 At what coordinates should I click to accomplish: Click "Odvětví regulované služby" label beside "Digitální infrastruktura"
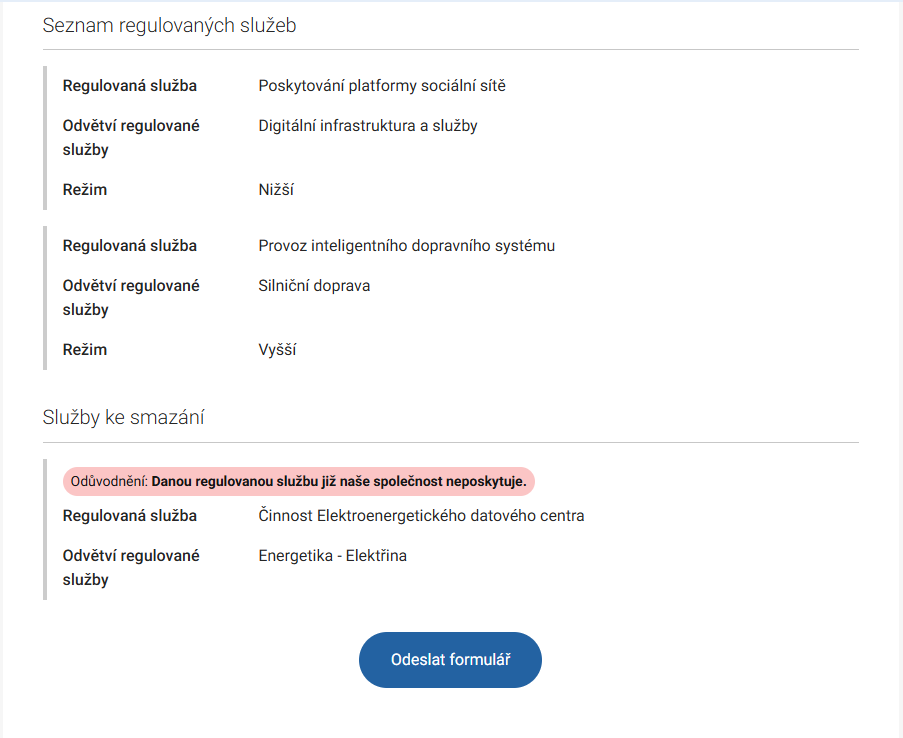(x=131, y=138)
